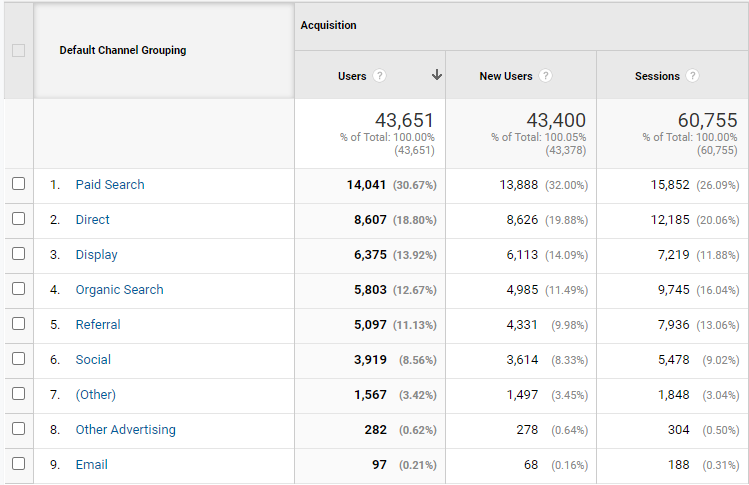The height and width of the screenshot is (485, 749).
Task: Click the descending sort arrow in Users column
Action: coord(437,75)
